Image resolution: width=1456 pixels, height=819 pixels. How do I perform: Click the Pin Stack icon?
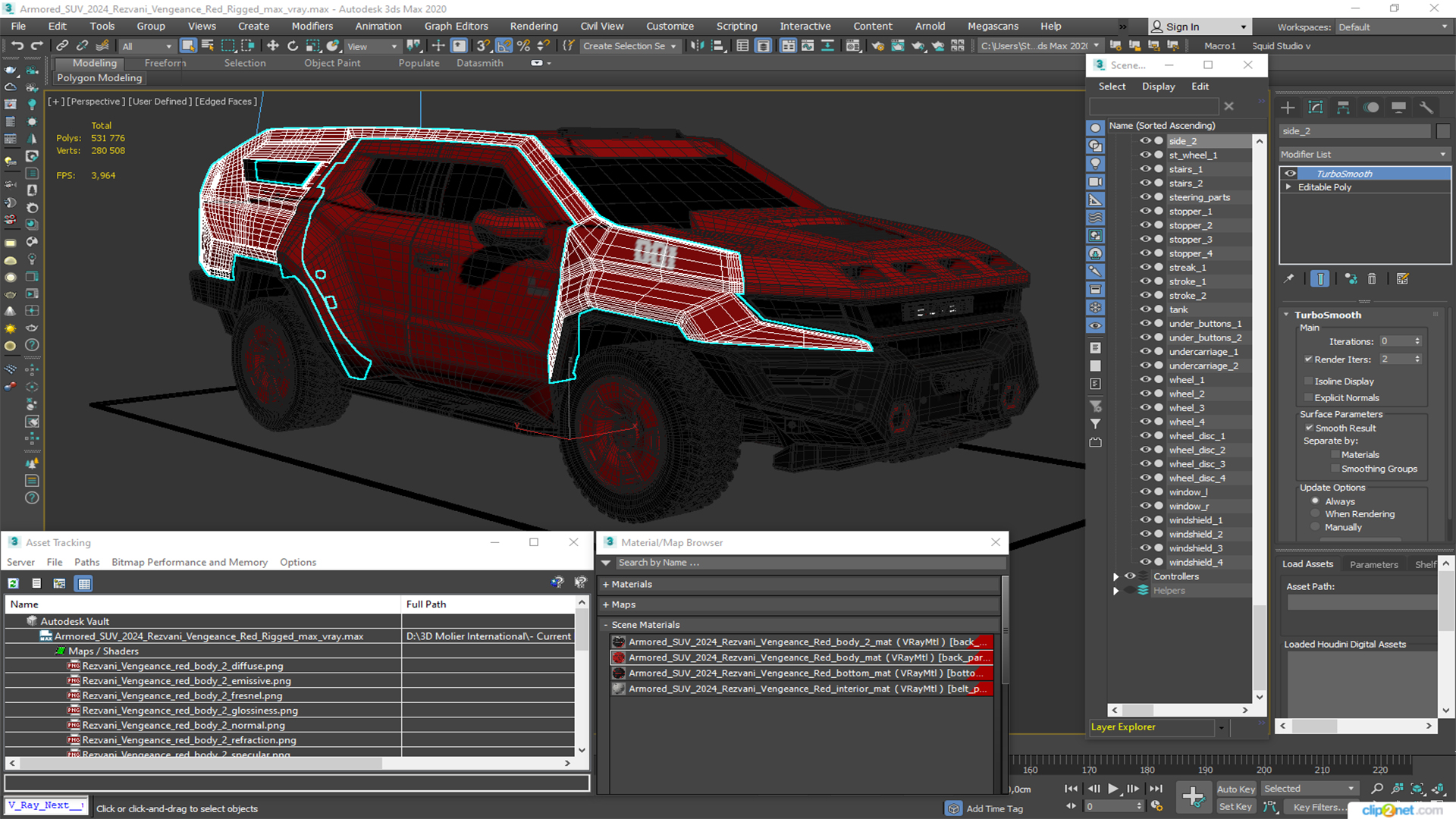1289,279
